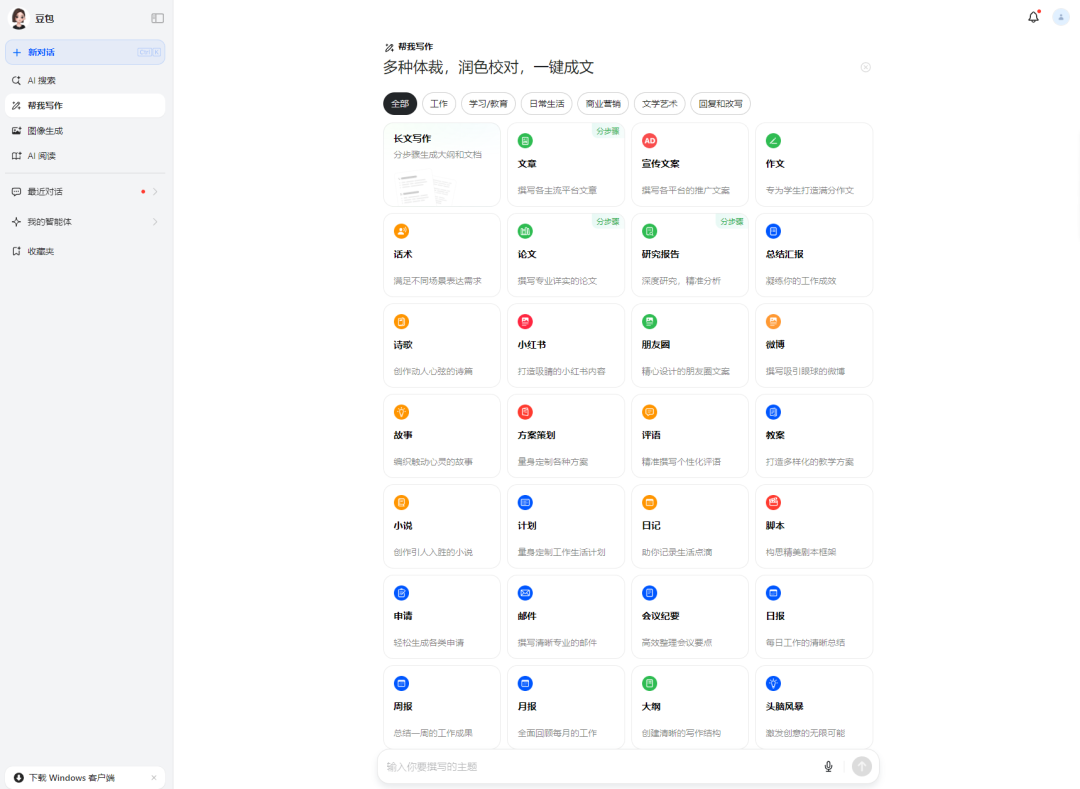Open the 长文写作 card

(x=441, y=164)
